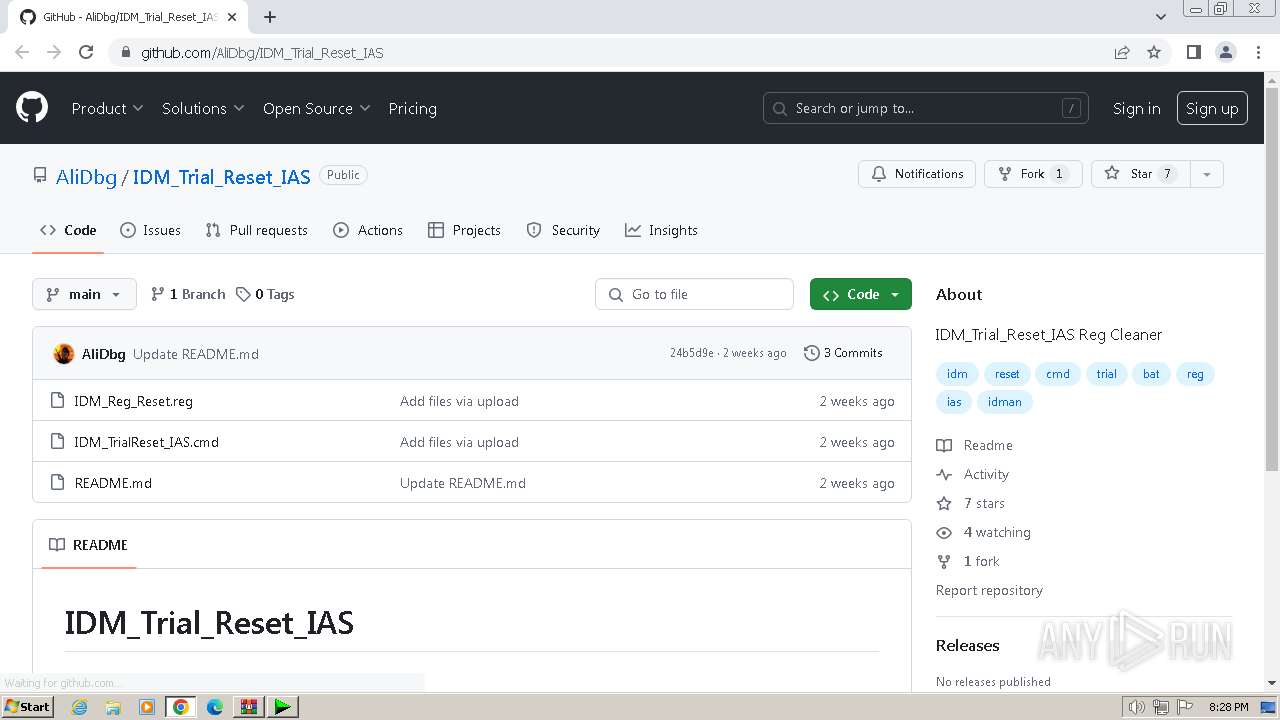
Task: Click the file icon of README.md
Action: tap(57, 483)
